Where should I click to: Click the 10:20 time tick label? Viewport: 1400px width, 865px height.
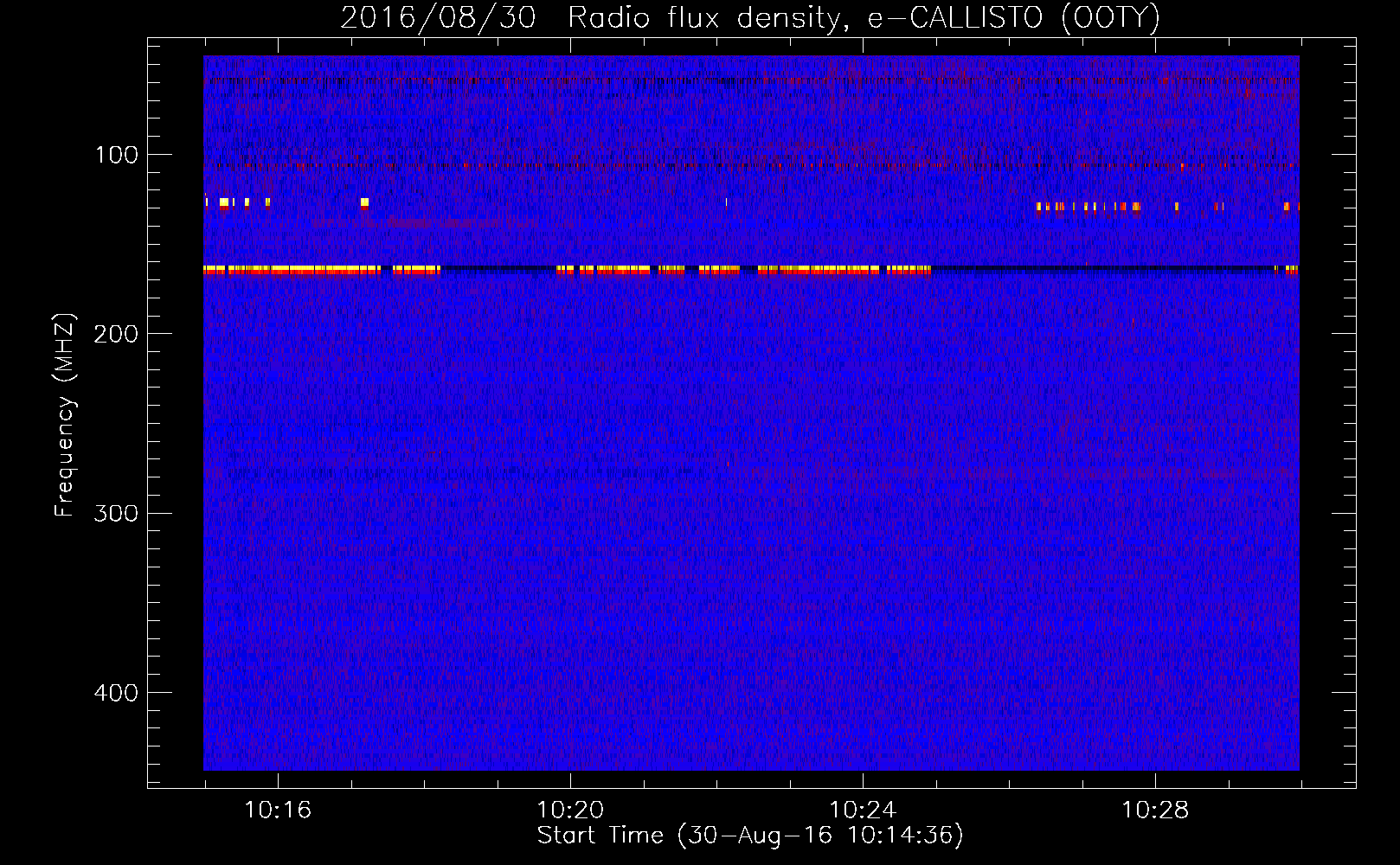pos(570,811)
